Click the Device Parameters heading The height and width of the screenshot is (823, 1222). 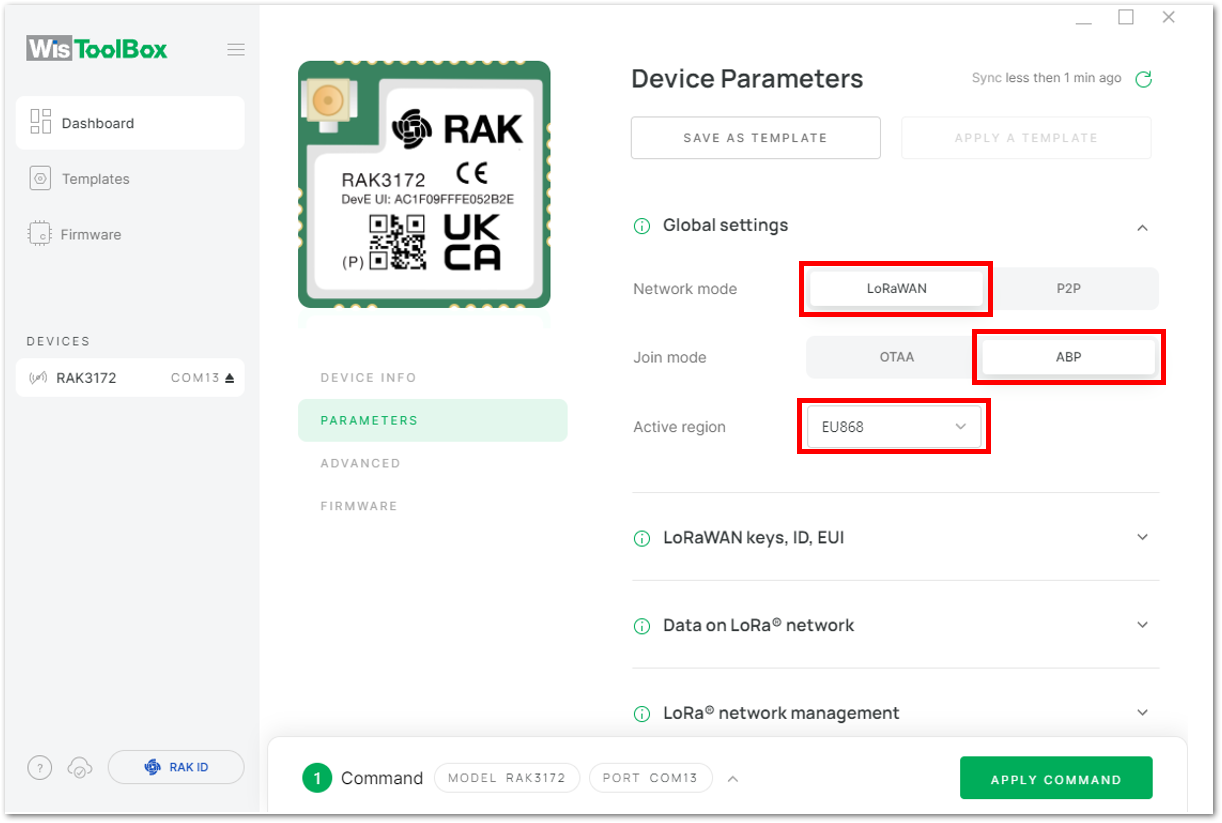(747, 79)
